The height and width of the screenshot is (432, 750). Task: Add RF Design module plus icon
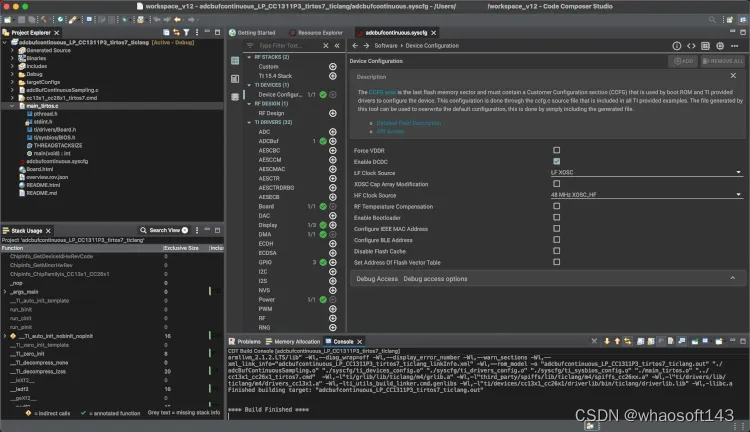(x=332, y=113)
